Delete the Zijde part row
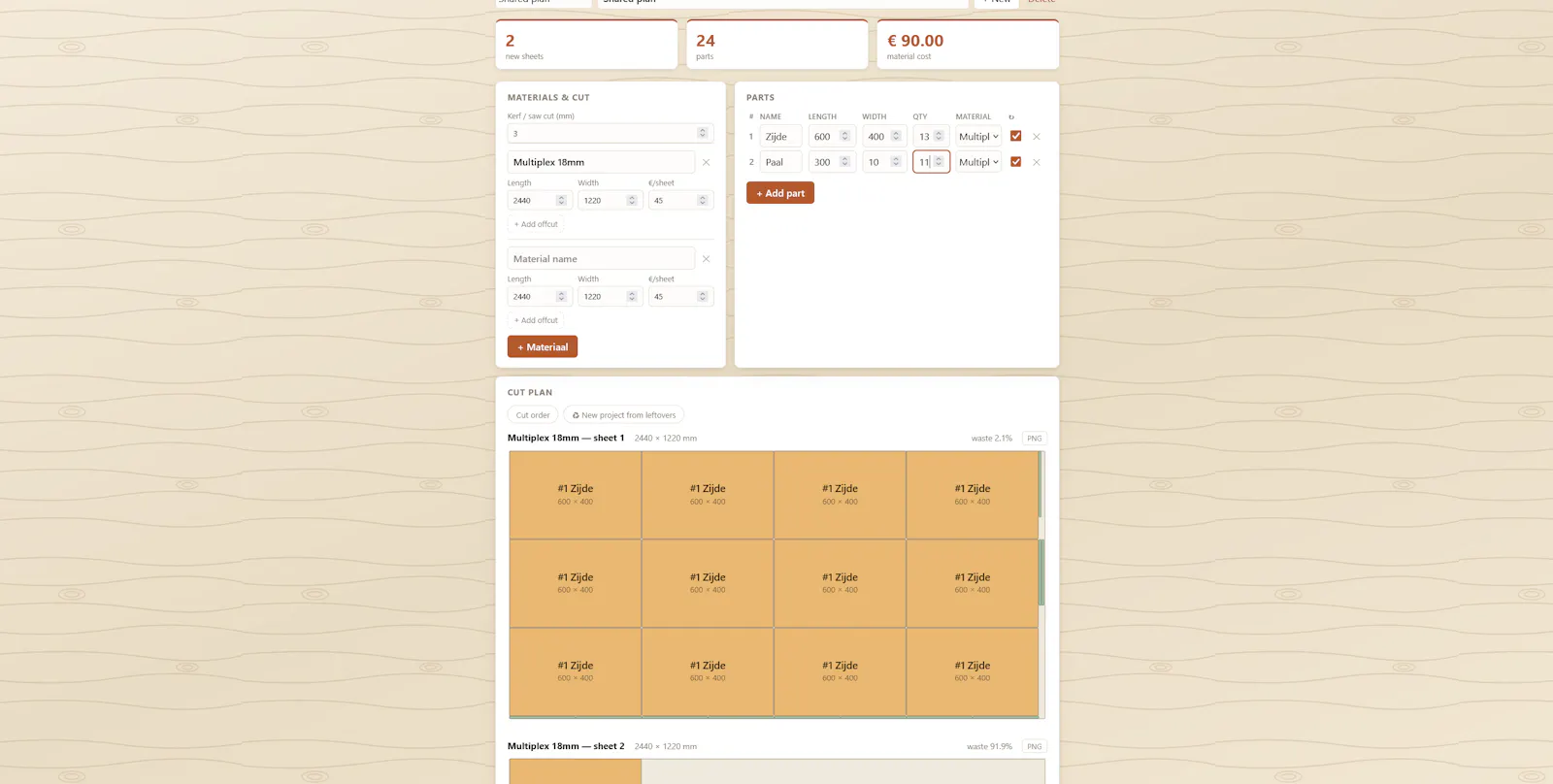Viewport: 1553px width, 784px height. (x=1037, y=137)
